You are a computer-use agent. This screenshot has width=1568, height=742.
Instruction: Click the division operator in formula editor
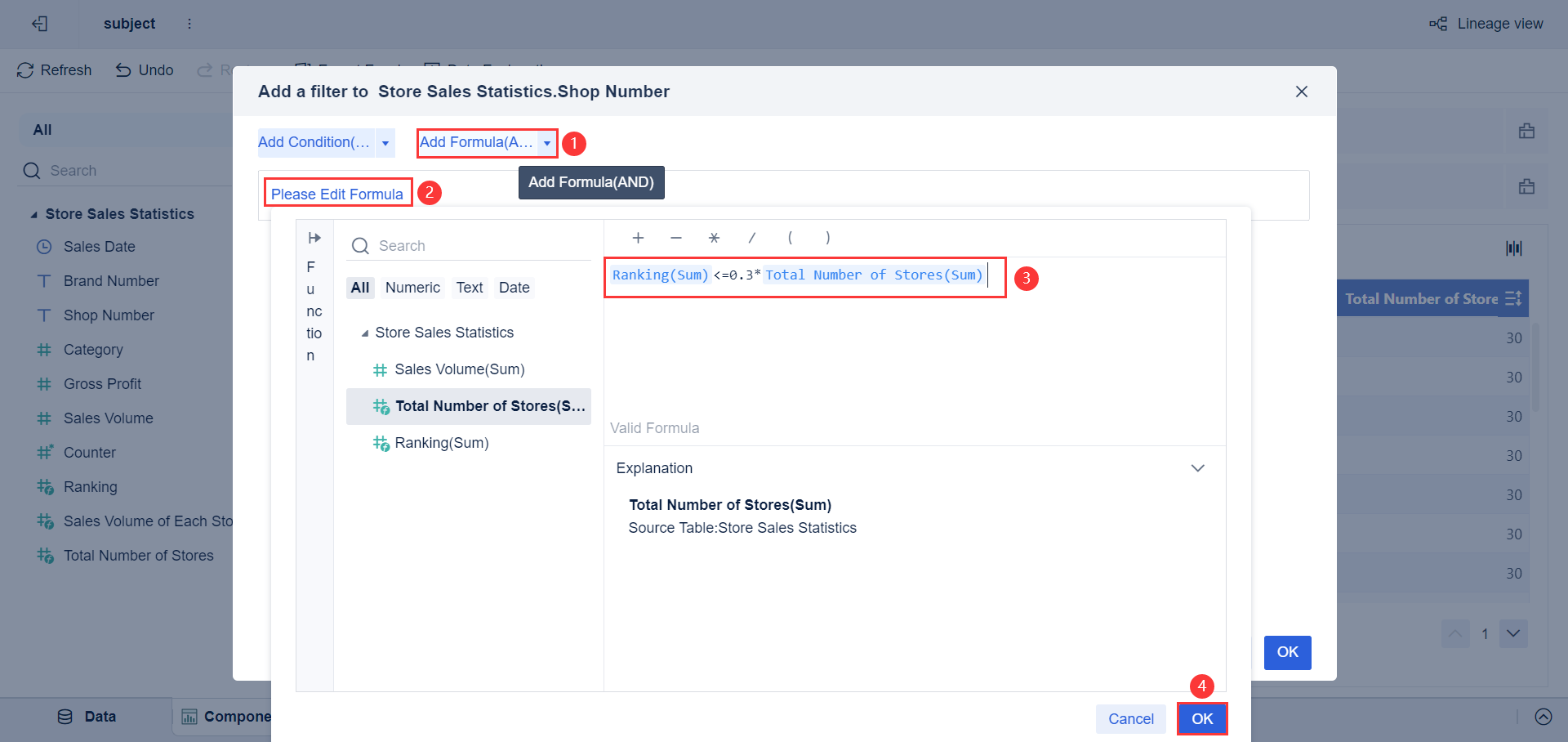coord(752,238)
